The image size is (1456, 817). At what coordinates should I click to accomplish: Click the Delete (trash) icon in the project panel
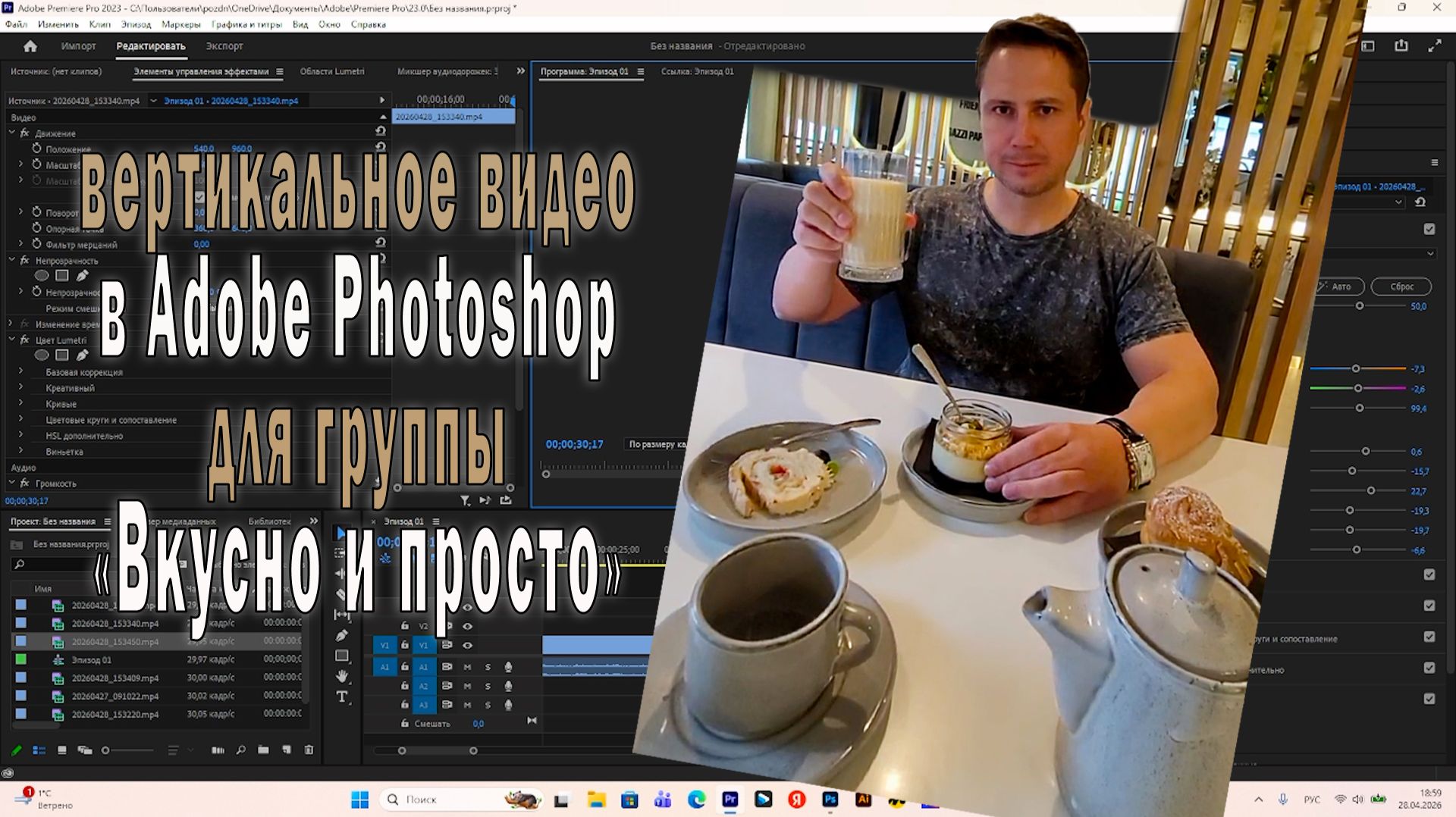(x=309, y=750)
